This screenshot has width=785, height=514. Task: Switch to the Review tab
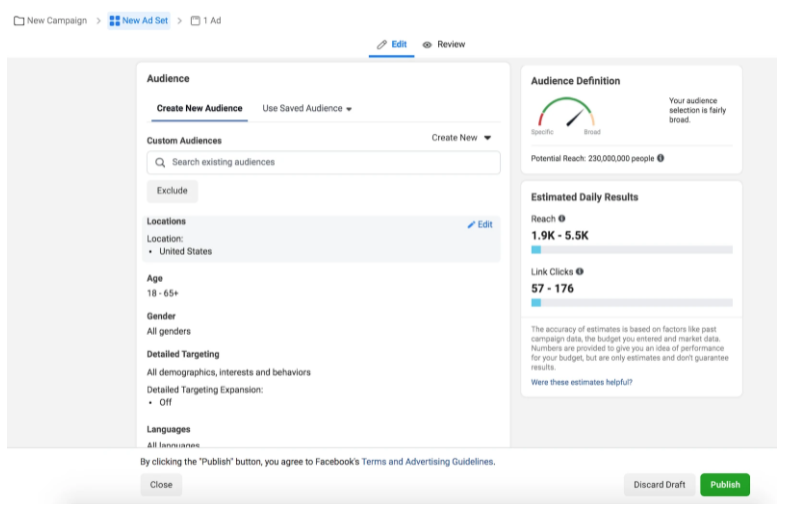444,45
